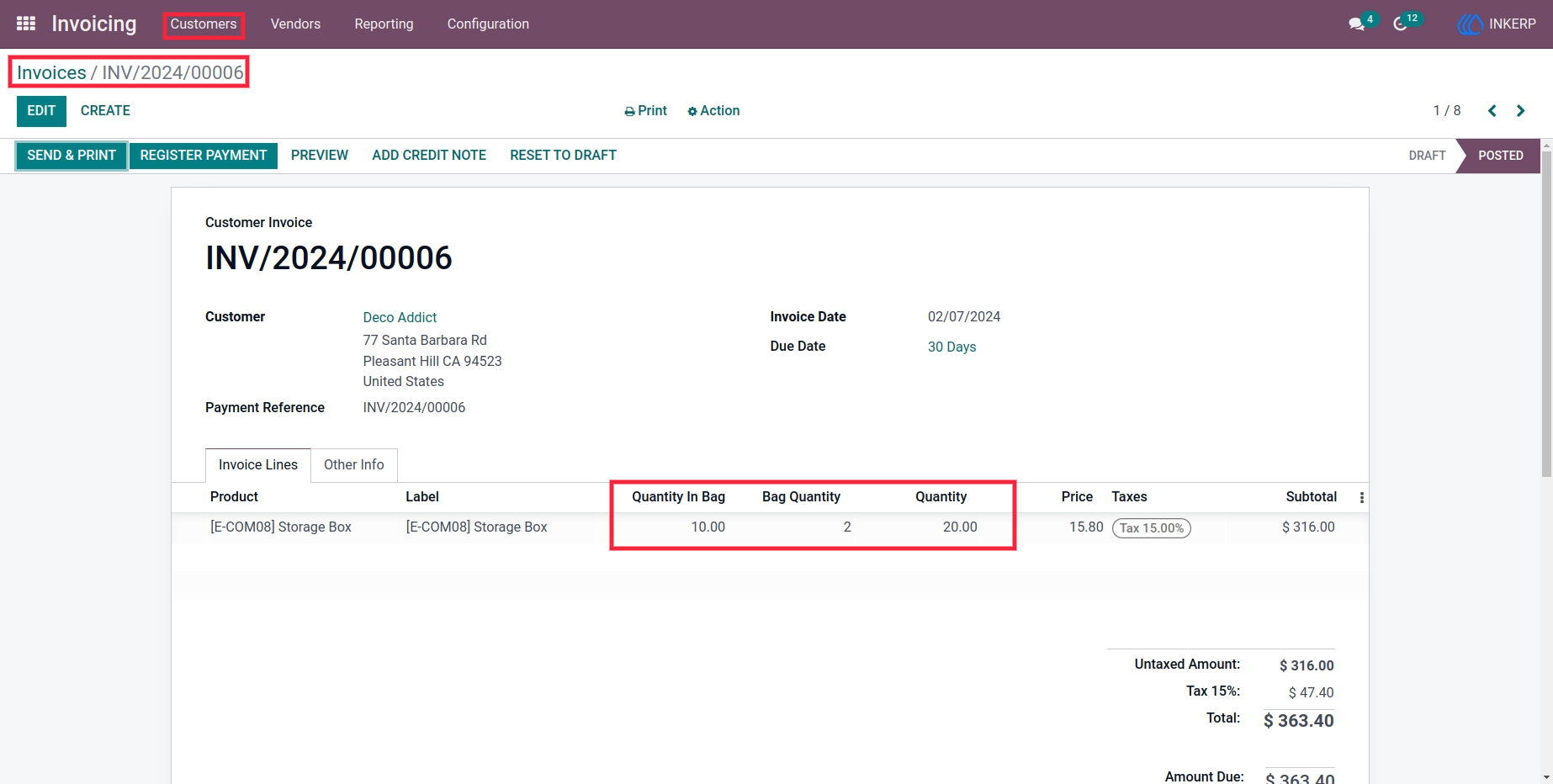
Task: Click RESET TO DRAFT button
Action: click(563, 156)
